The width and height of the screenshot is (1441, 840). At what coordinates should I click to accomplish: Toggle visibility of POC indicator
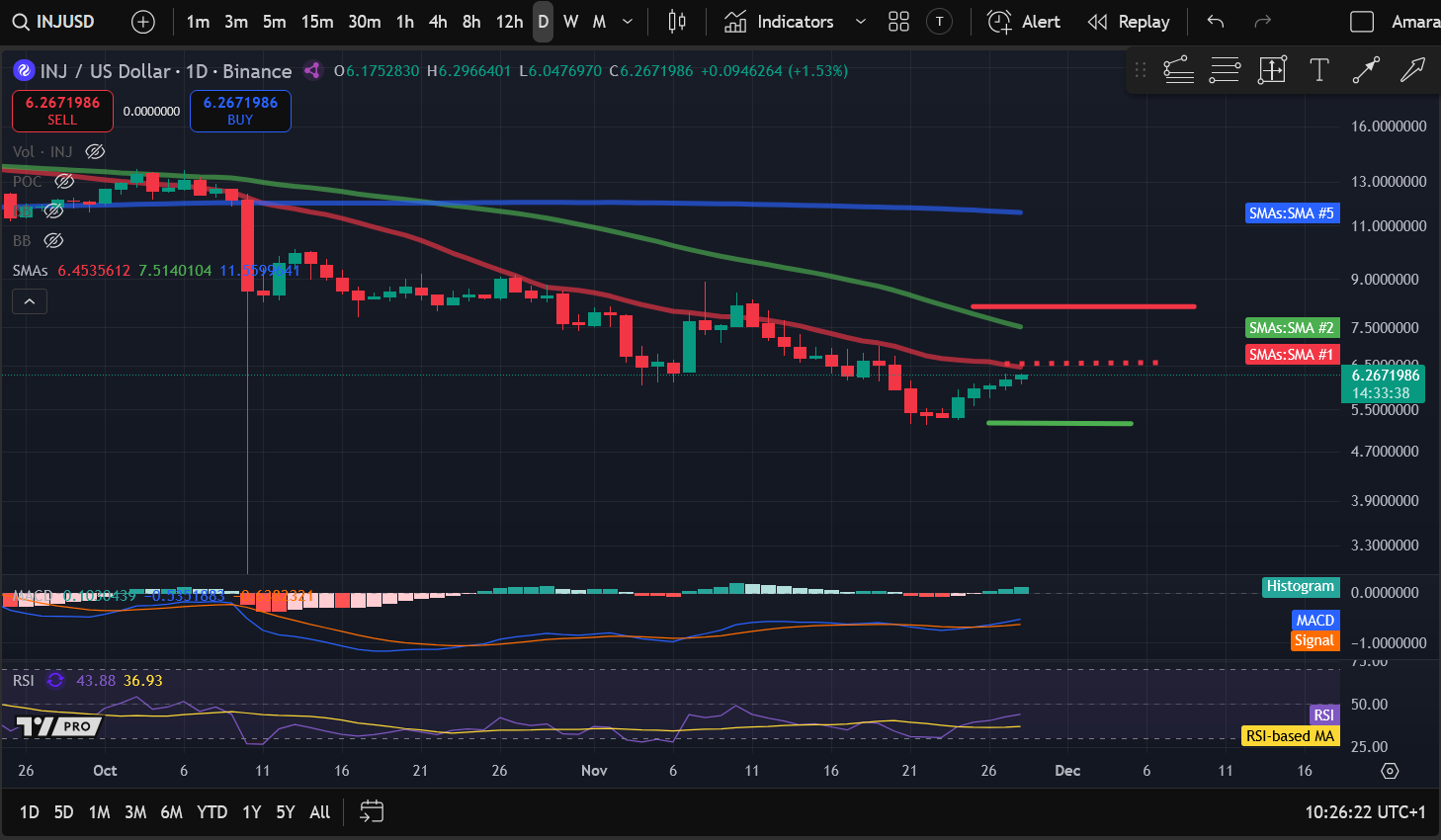click(64, 181)
